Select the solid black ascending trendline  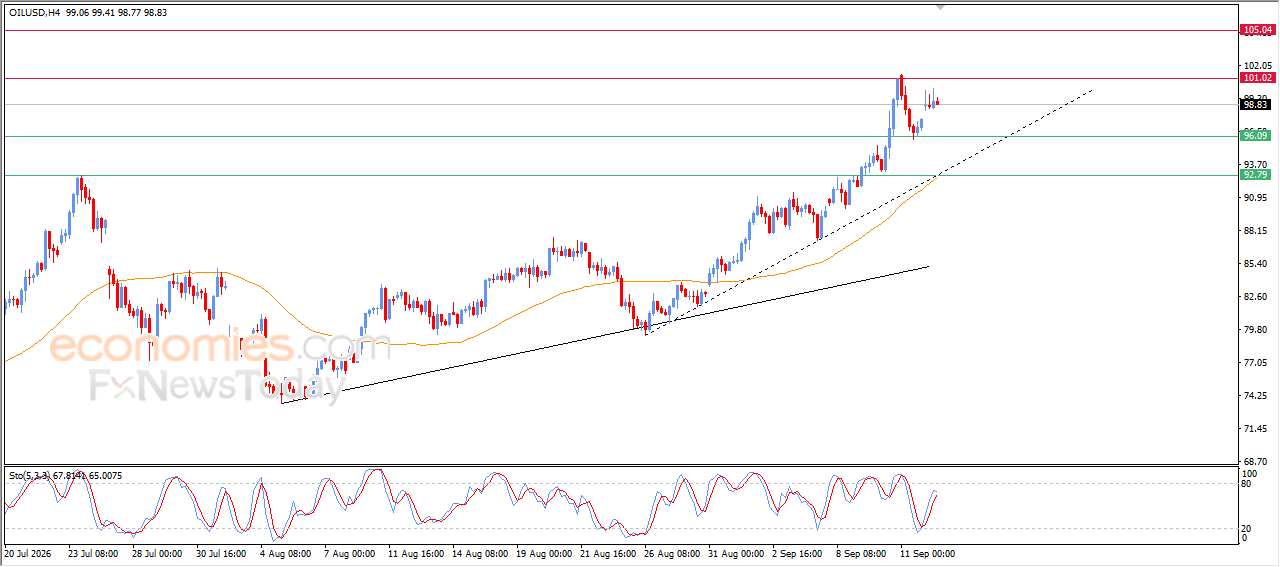pos(606,334)
